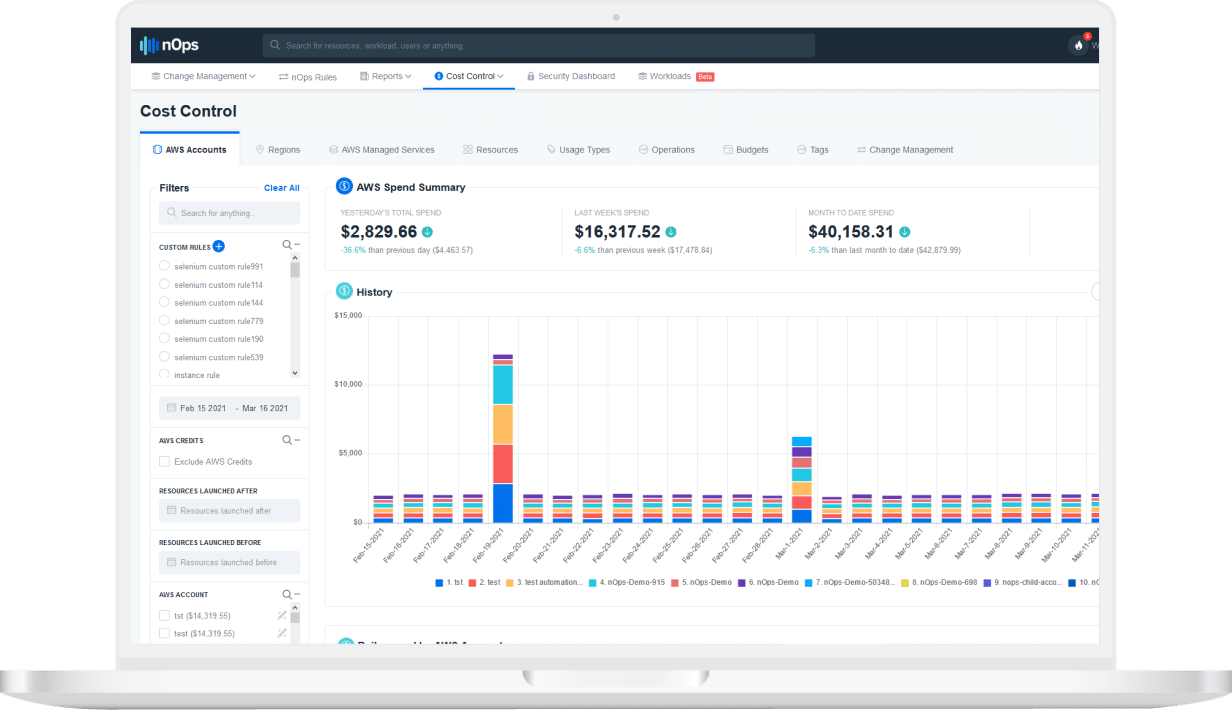This screenshot has width=1232, height=710.
Task: Click the AWS Account search magnifier icon
Action: coord(286,594)
